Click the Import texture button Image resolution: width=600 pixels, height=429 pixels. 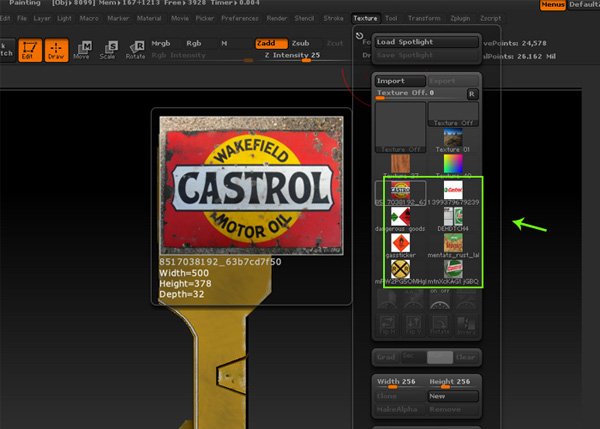(x=400, y=81)
